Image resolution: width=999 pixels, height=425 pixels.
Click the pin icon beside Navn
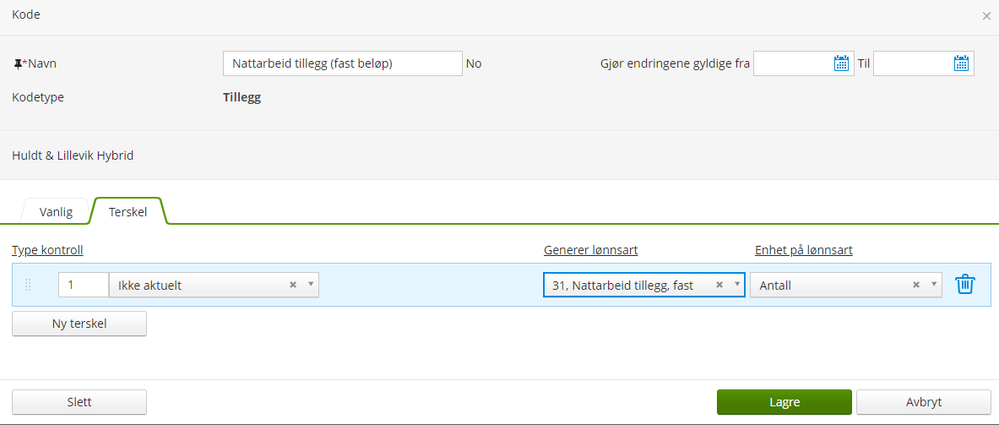click(17, 64)
